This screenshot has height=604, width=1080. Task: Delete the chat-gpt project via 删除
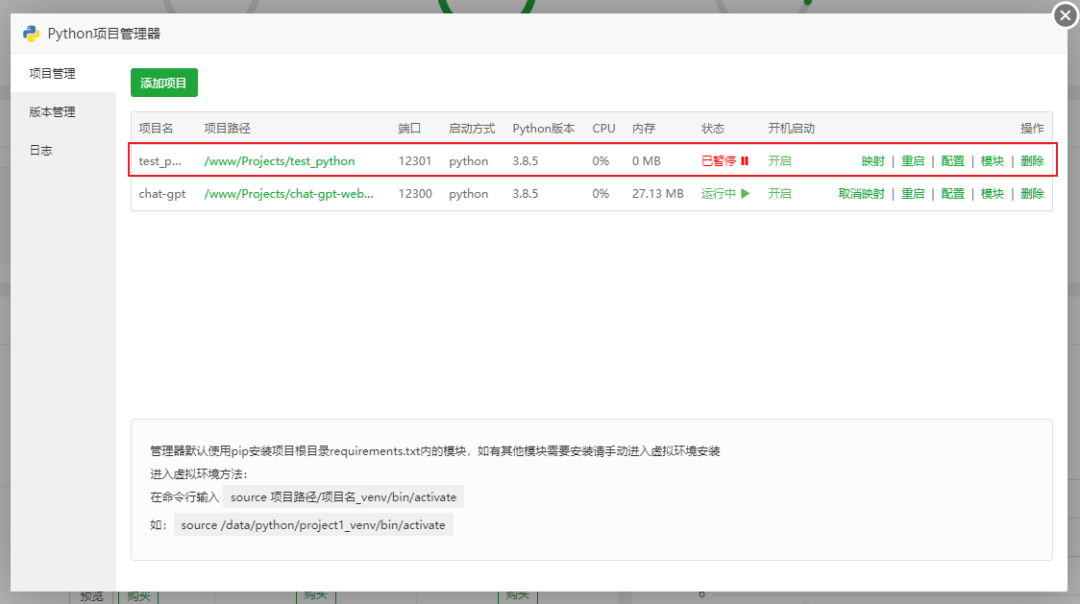pyautogui.click(x=1032, y=194)
